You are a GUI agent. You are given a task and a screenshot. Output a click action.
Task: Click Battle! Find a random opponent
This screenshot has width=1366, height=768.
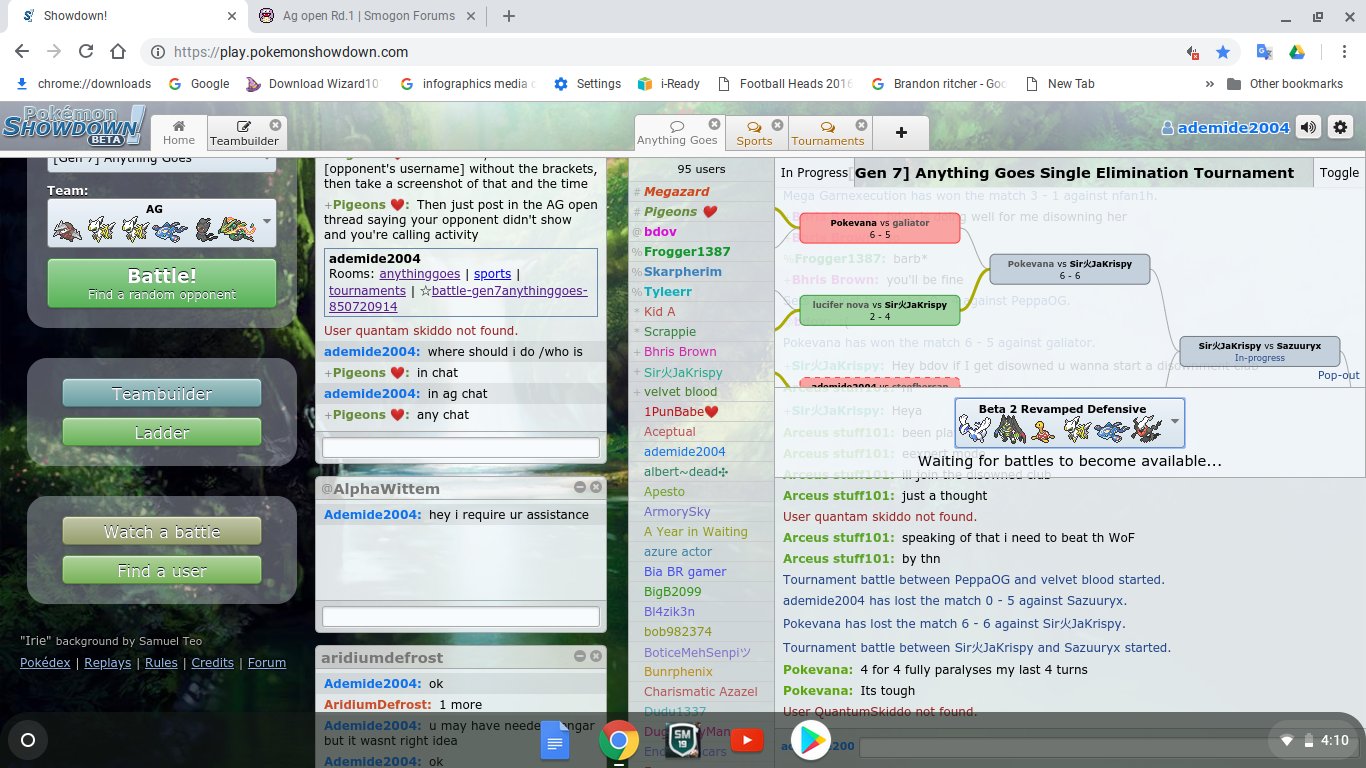(x=162, y=283)
